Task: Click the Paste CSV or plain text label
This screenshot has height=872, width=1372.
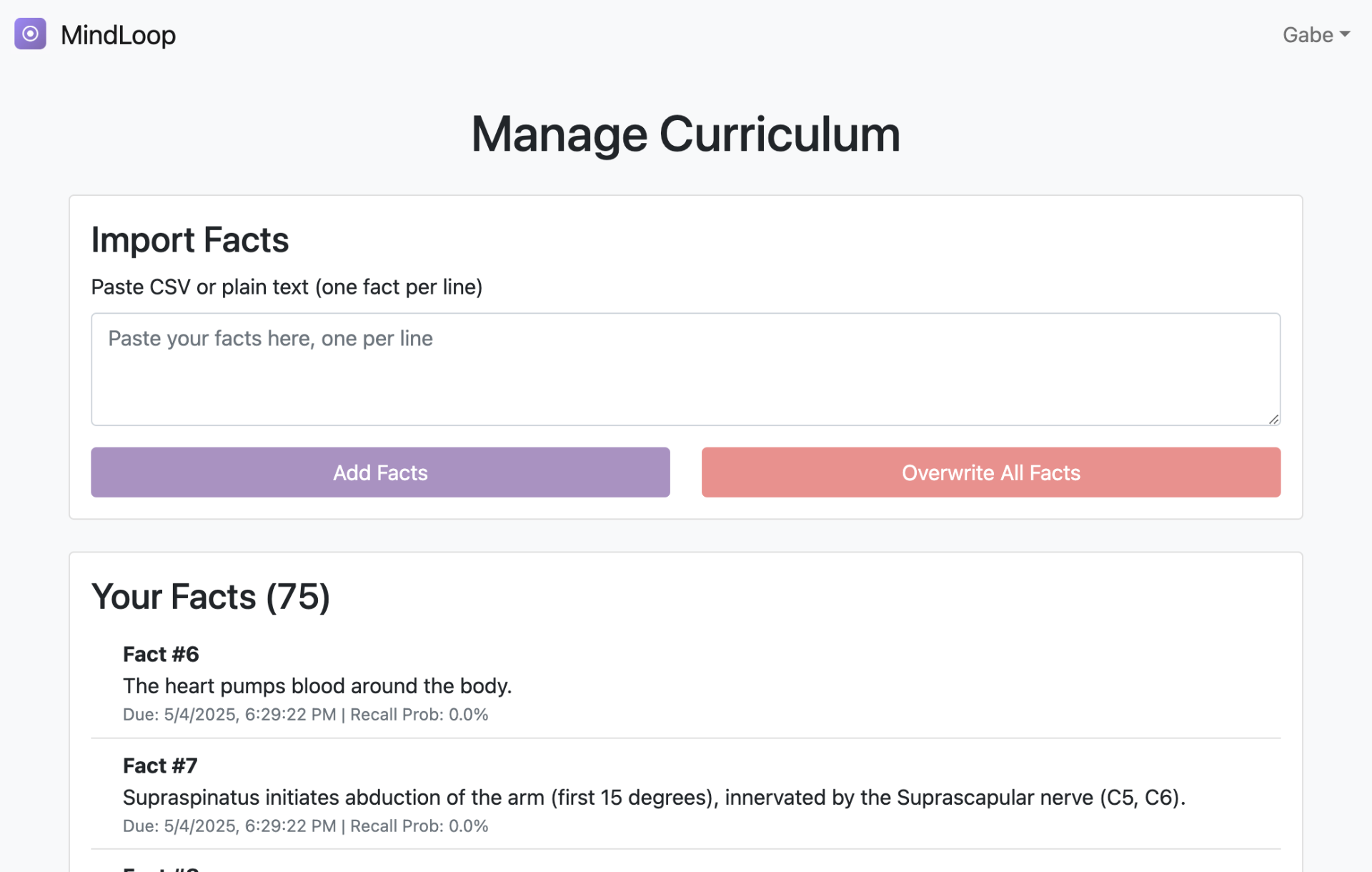Action: [287, 287]
